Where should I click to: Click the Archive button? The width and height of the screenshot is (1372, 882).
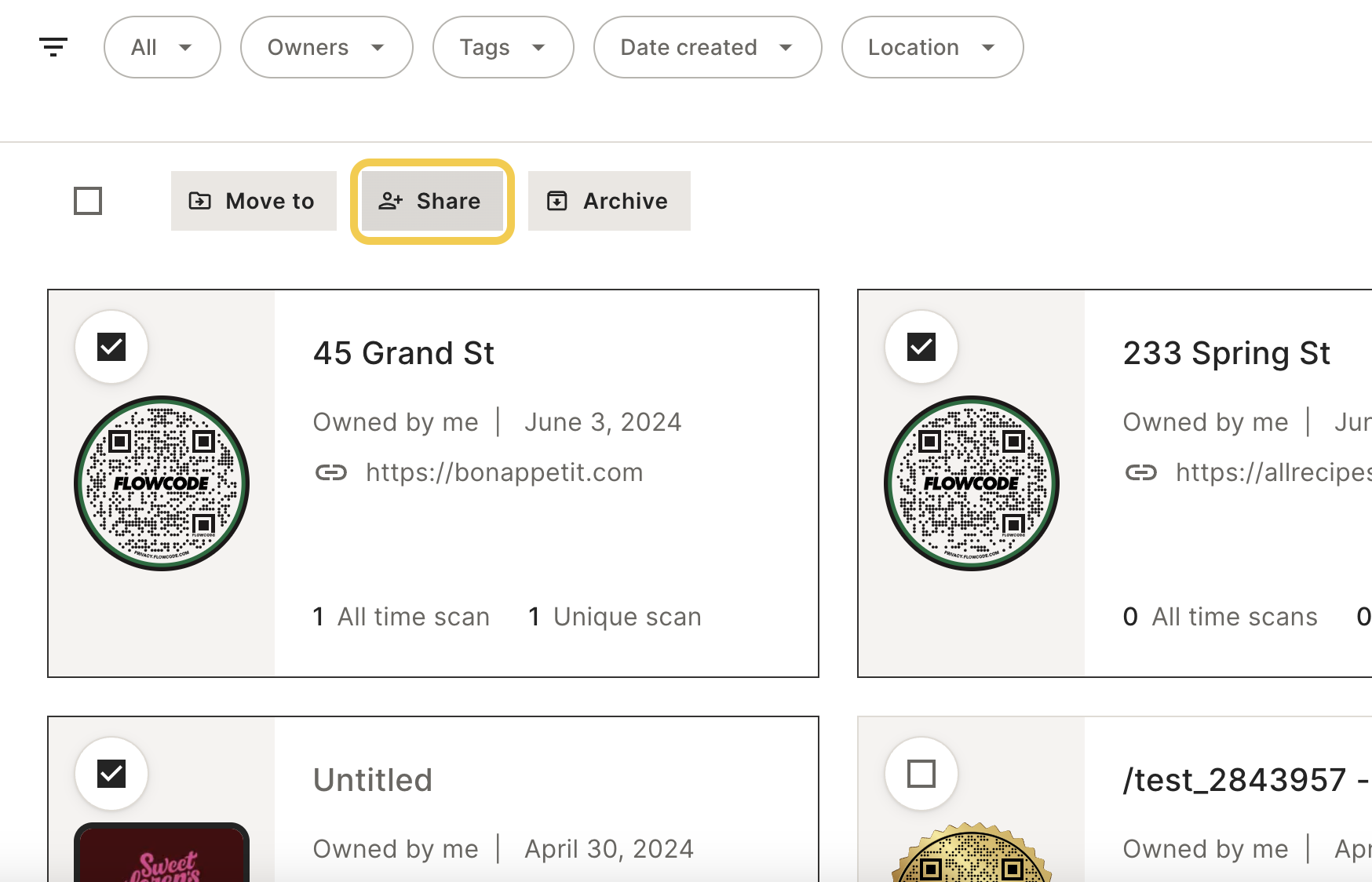609,201
